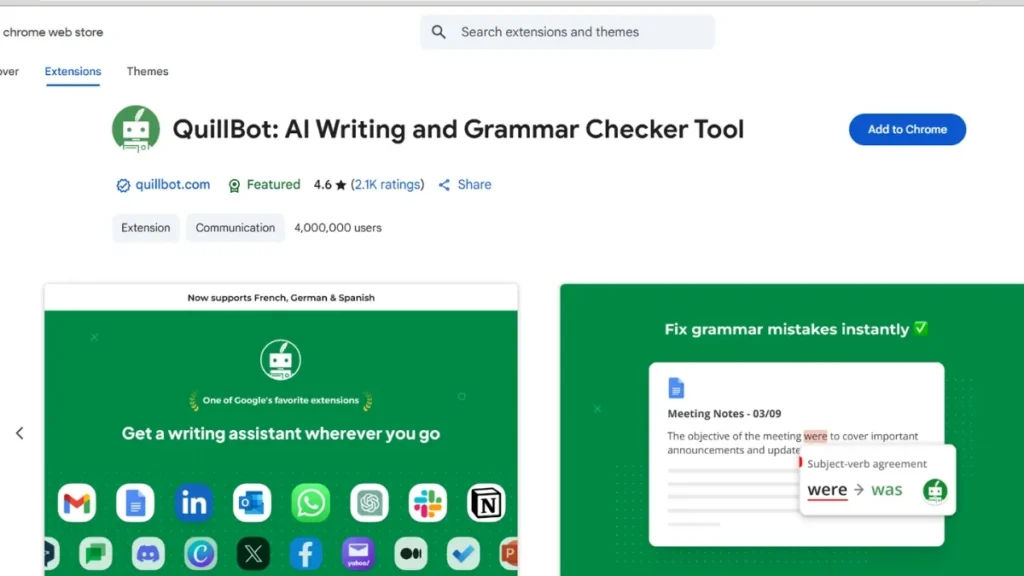Click the QuillBot logo in the green banner
1024x576 pixels.
pos(280,360)
